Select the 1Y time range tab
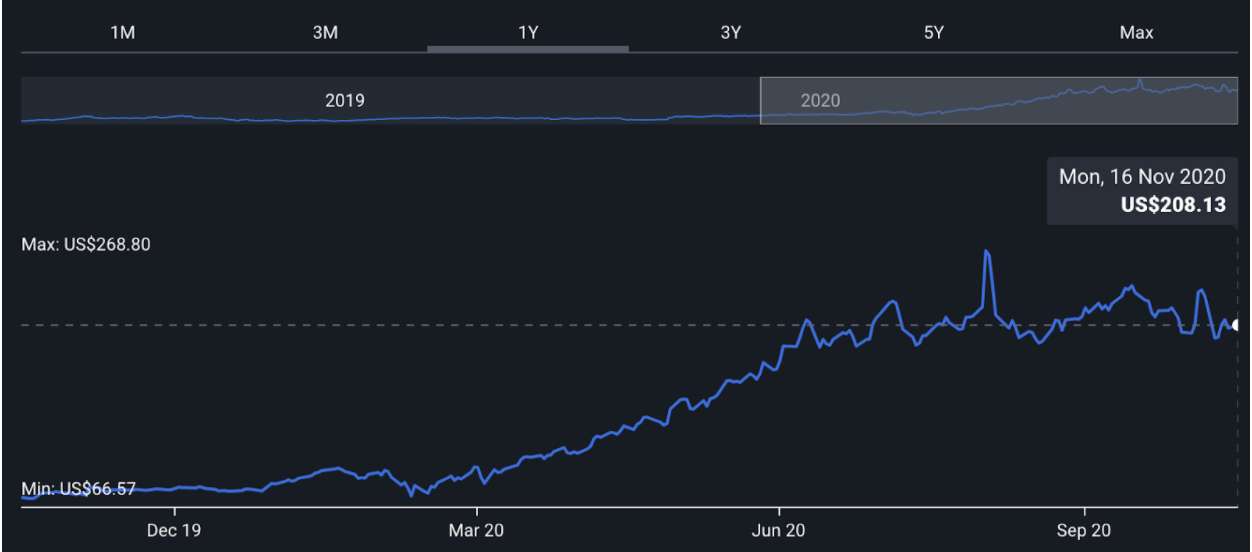 click(528, 32)
